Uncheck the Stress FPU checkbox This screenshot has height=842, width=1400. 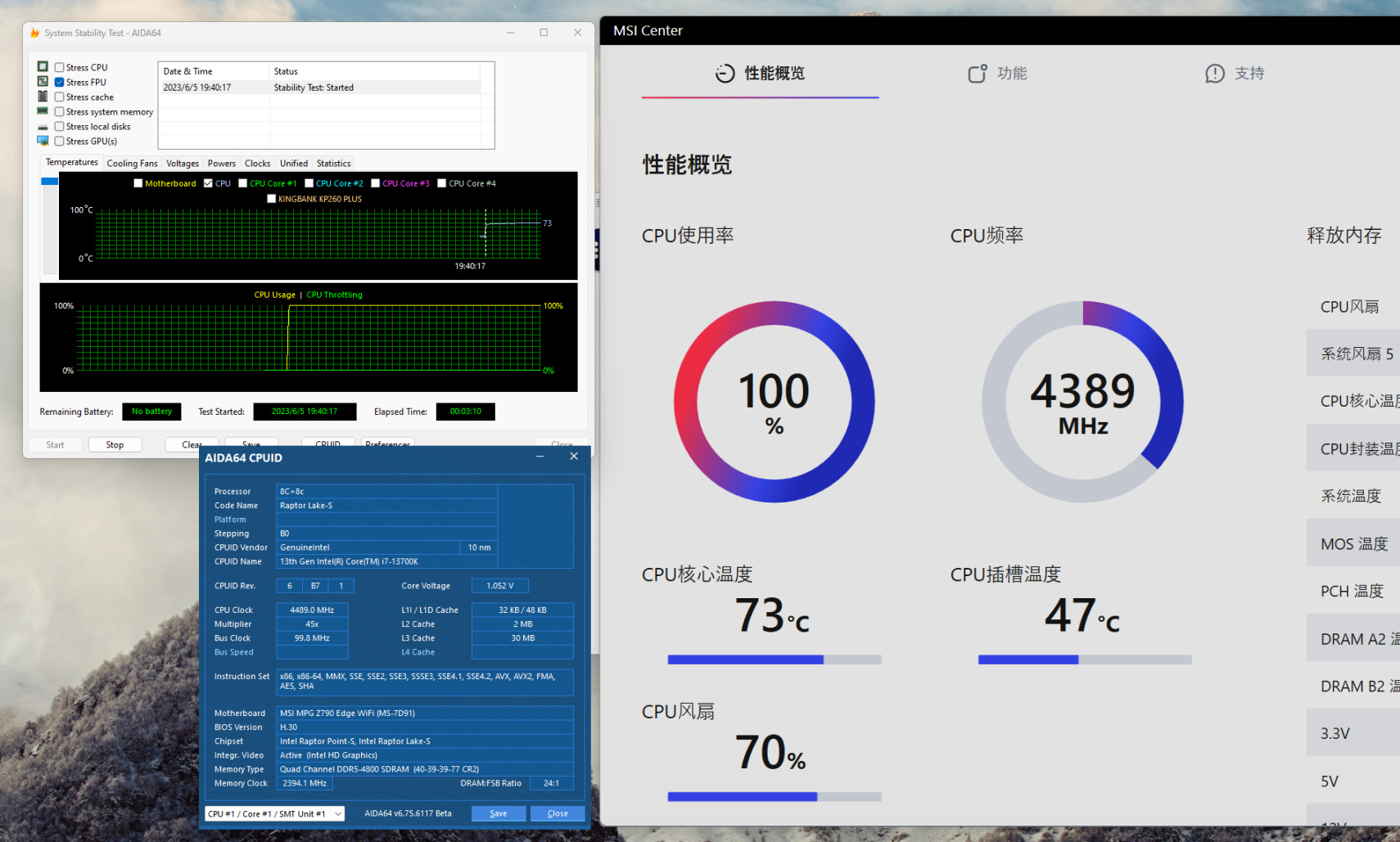pos(59,82)
